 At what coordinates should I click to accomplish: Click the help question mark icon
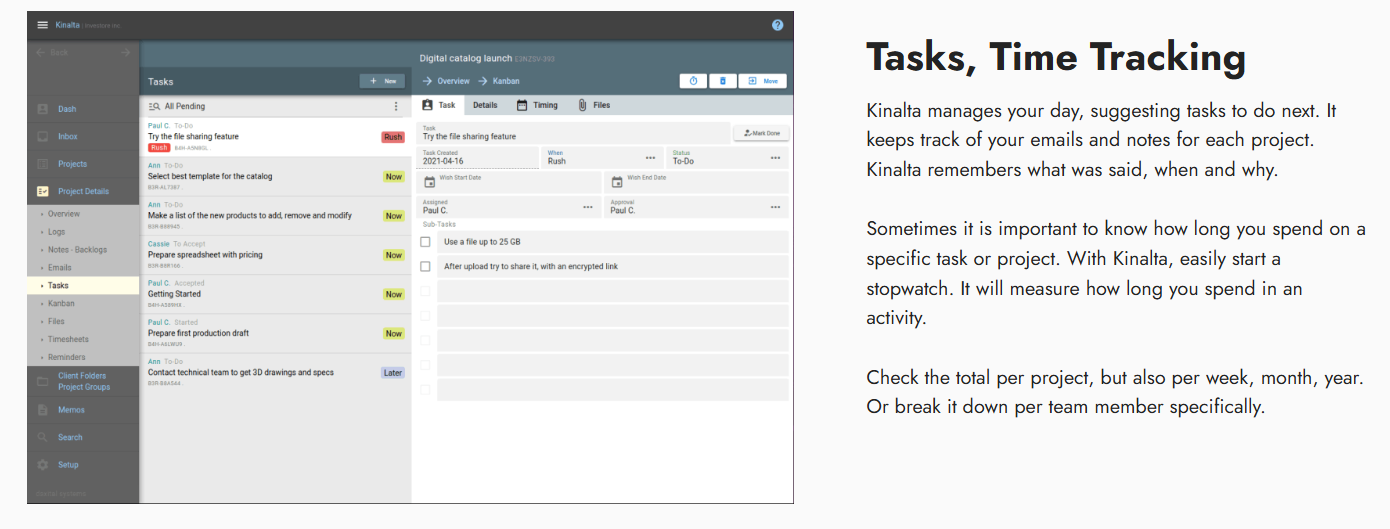click(x=777, y=25)
